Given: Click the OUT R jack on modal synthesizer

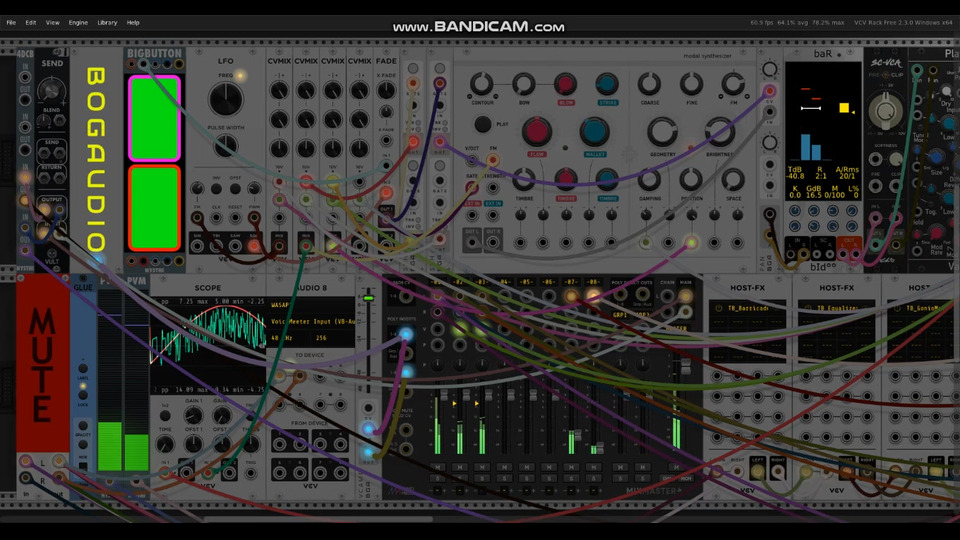Looking at the screenshot, I should click(x=493, y=242).
